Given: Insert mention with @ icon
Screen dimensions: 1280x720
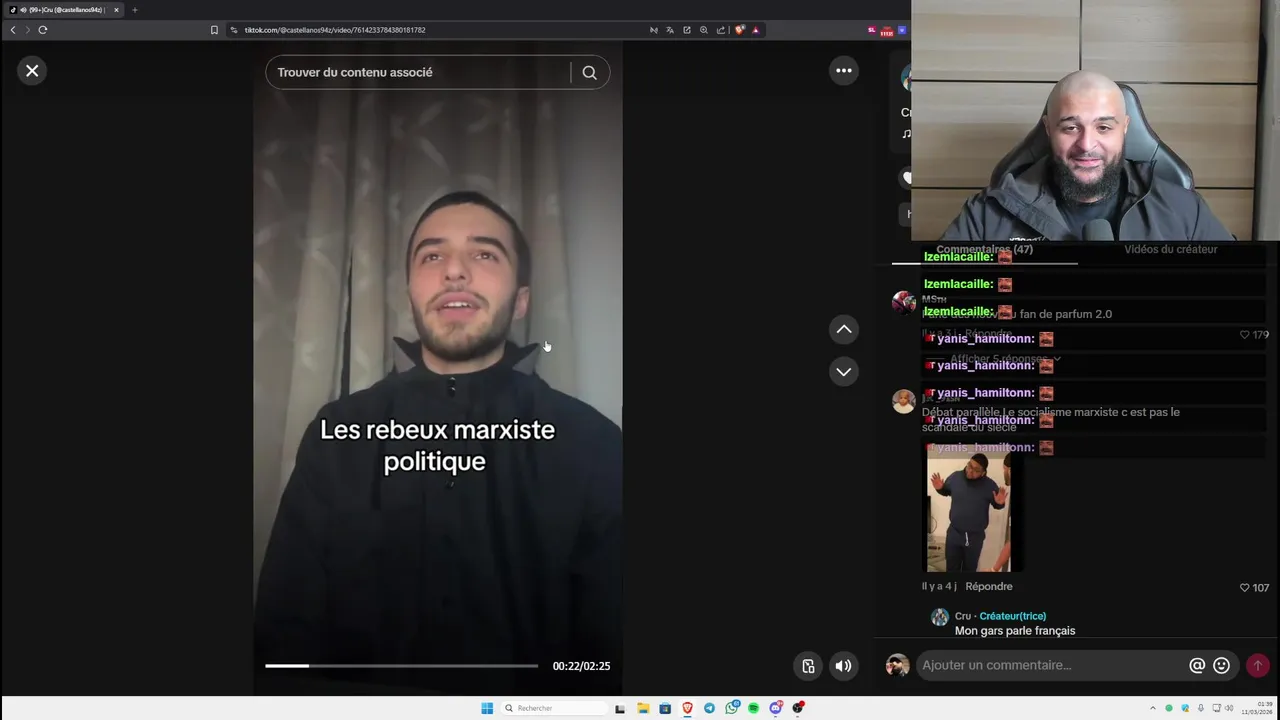Looking at the screenshot, I should (x=1197, y=665).
